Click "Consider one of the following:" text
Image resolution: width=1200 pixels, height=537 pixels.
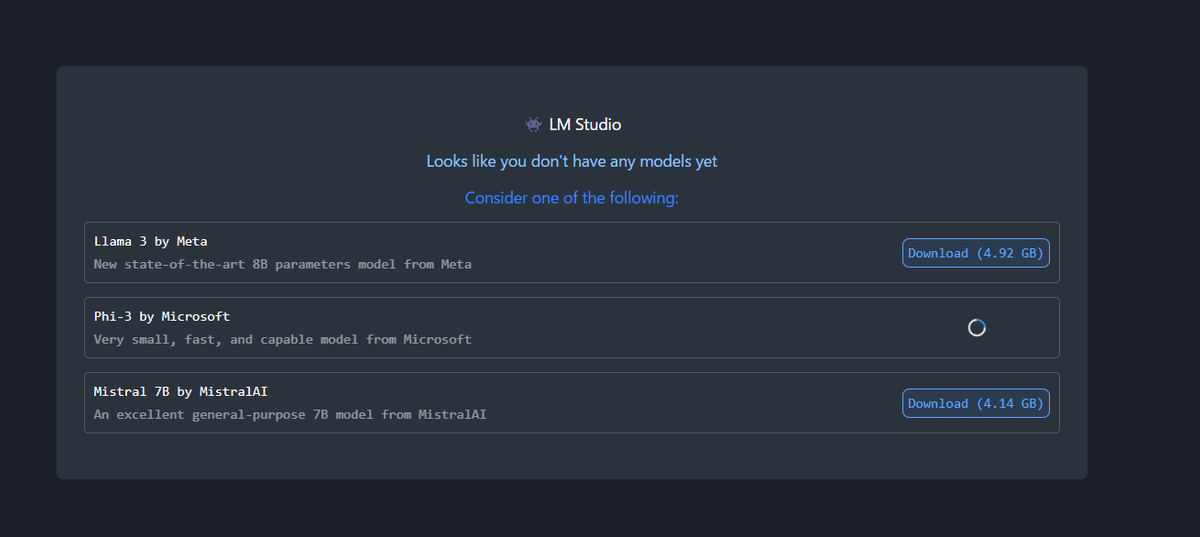(572, 198)
